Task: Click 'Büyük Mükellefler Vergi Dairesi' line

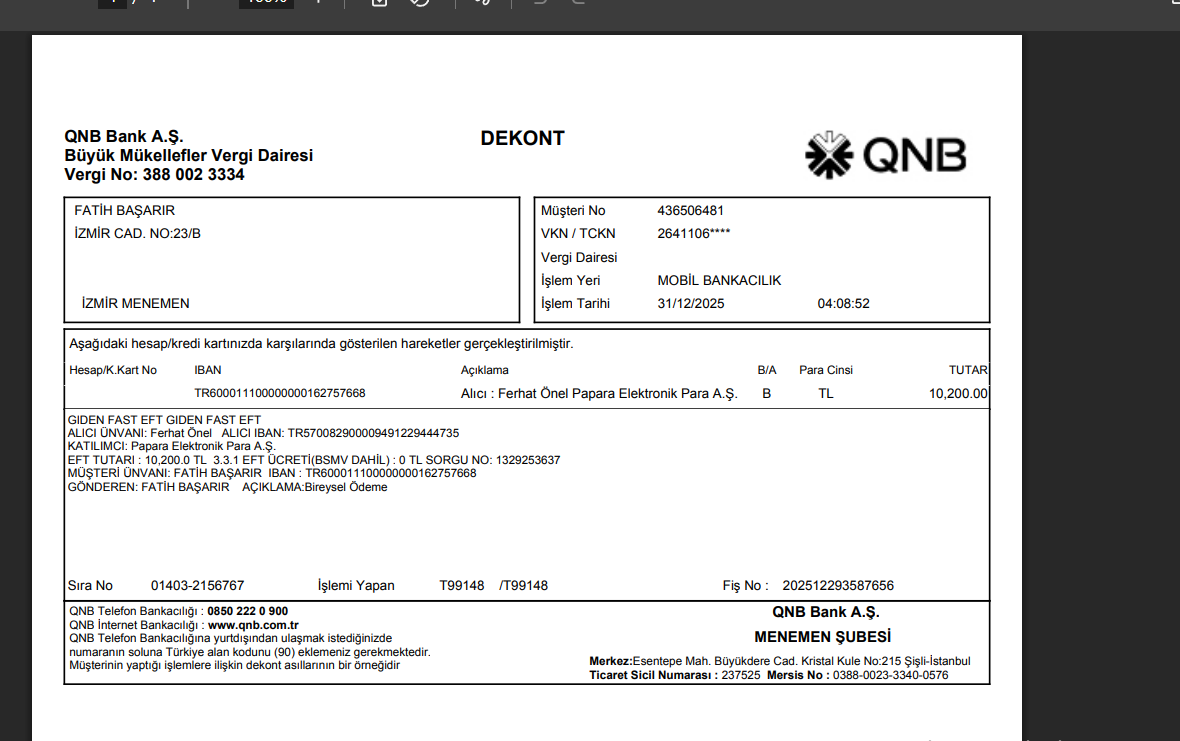Action: (x=188, y=156)
